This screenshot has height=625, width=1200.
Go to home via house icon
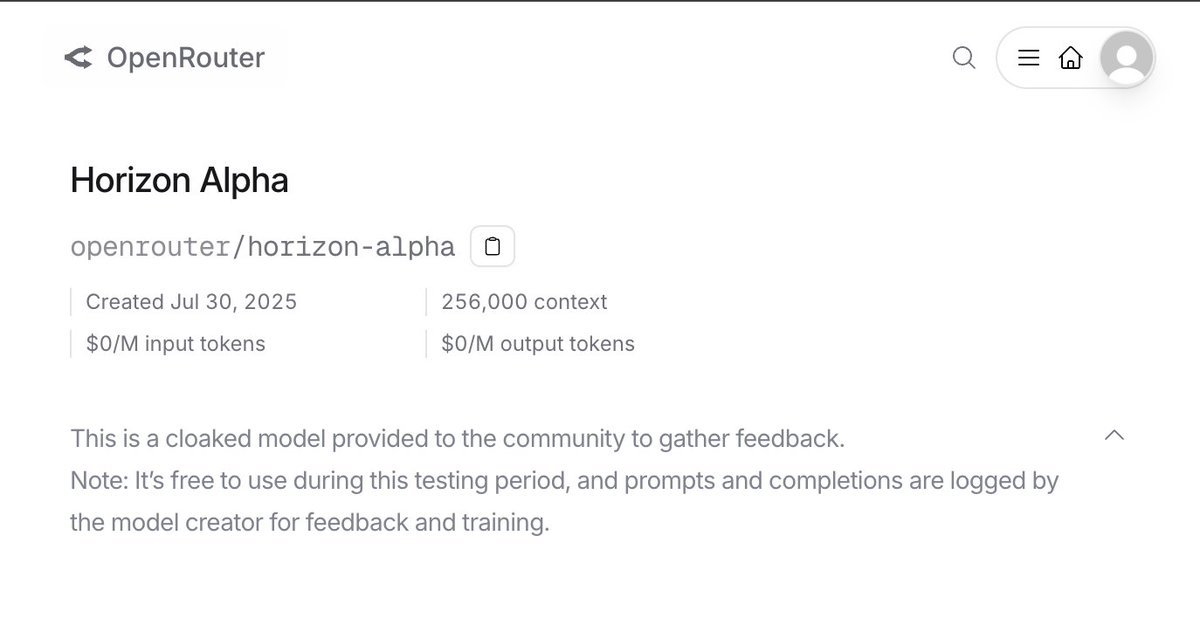click(1070, 58)
